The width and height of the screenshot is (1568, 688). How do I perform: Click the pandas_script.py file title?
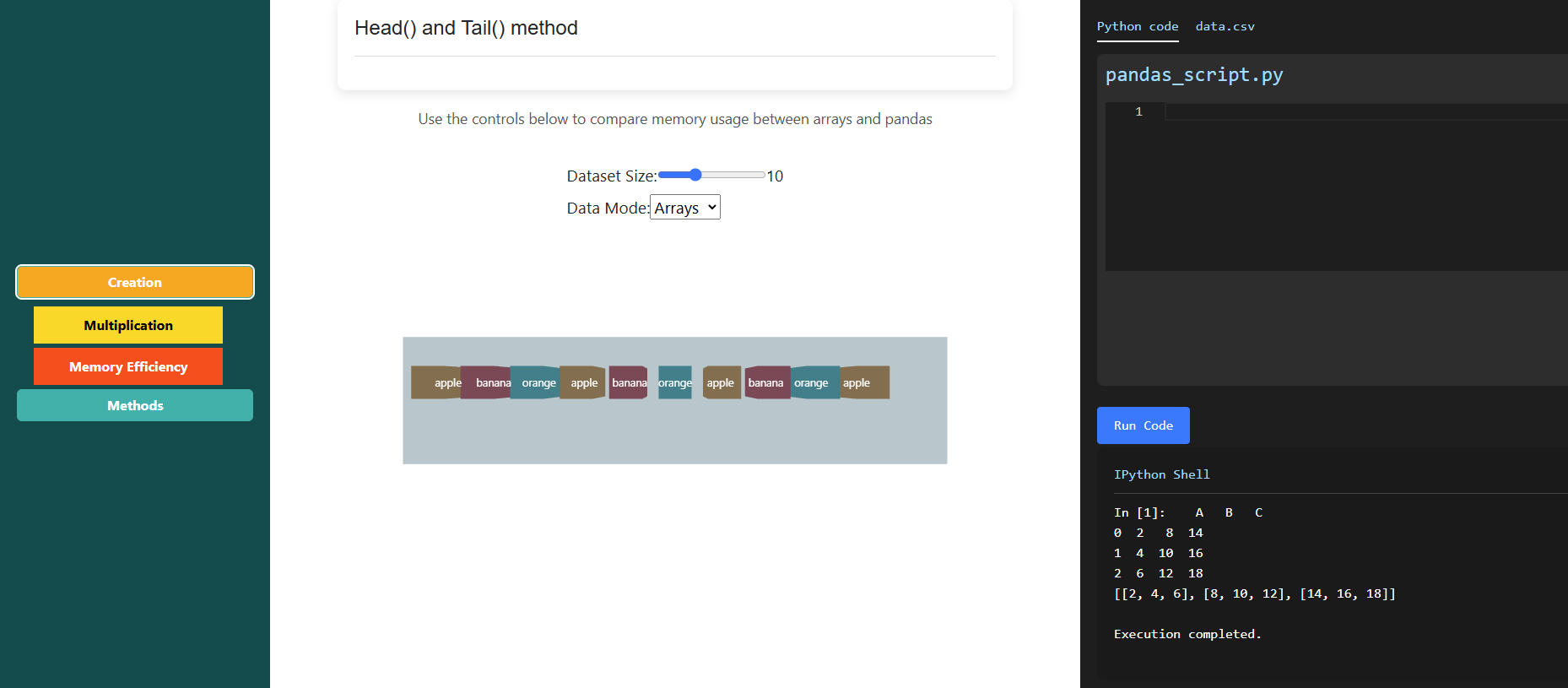(1194, 75)
